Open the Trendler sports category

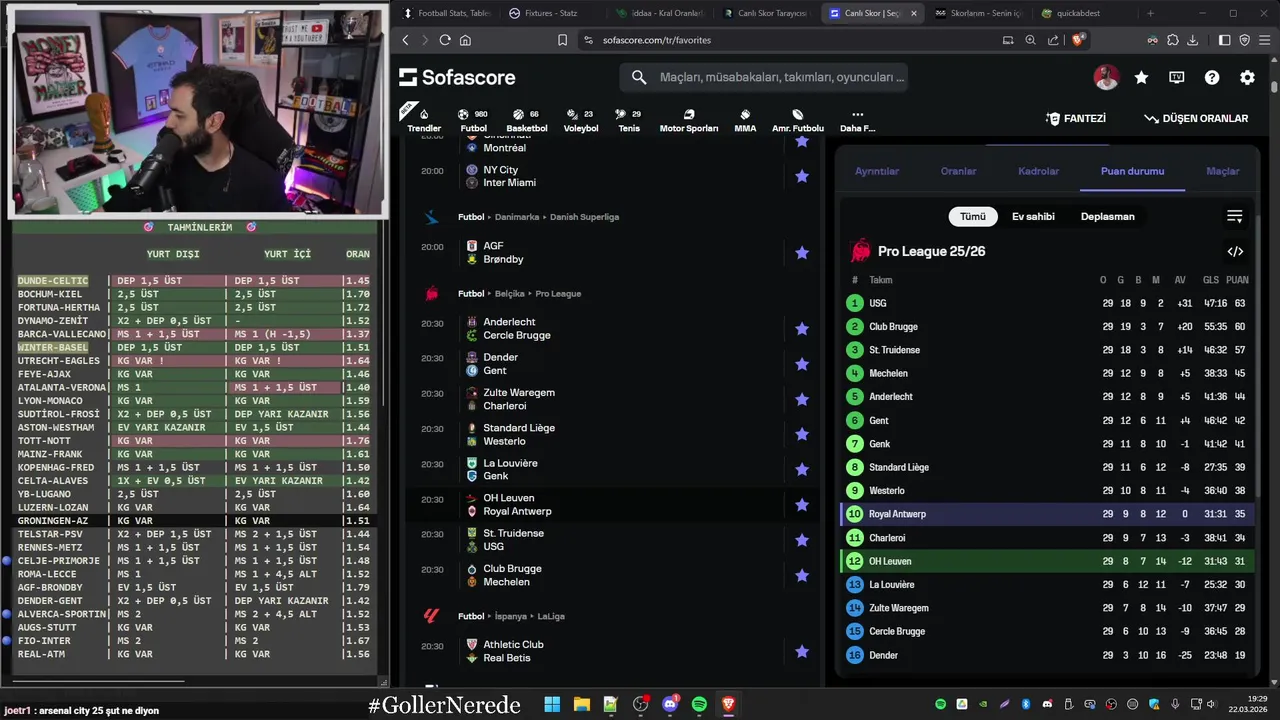tap(424, 120)
